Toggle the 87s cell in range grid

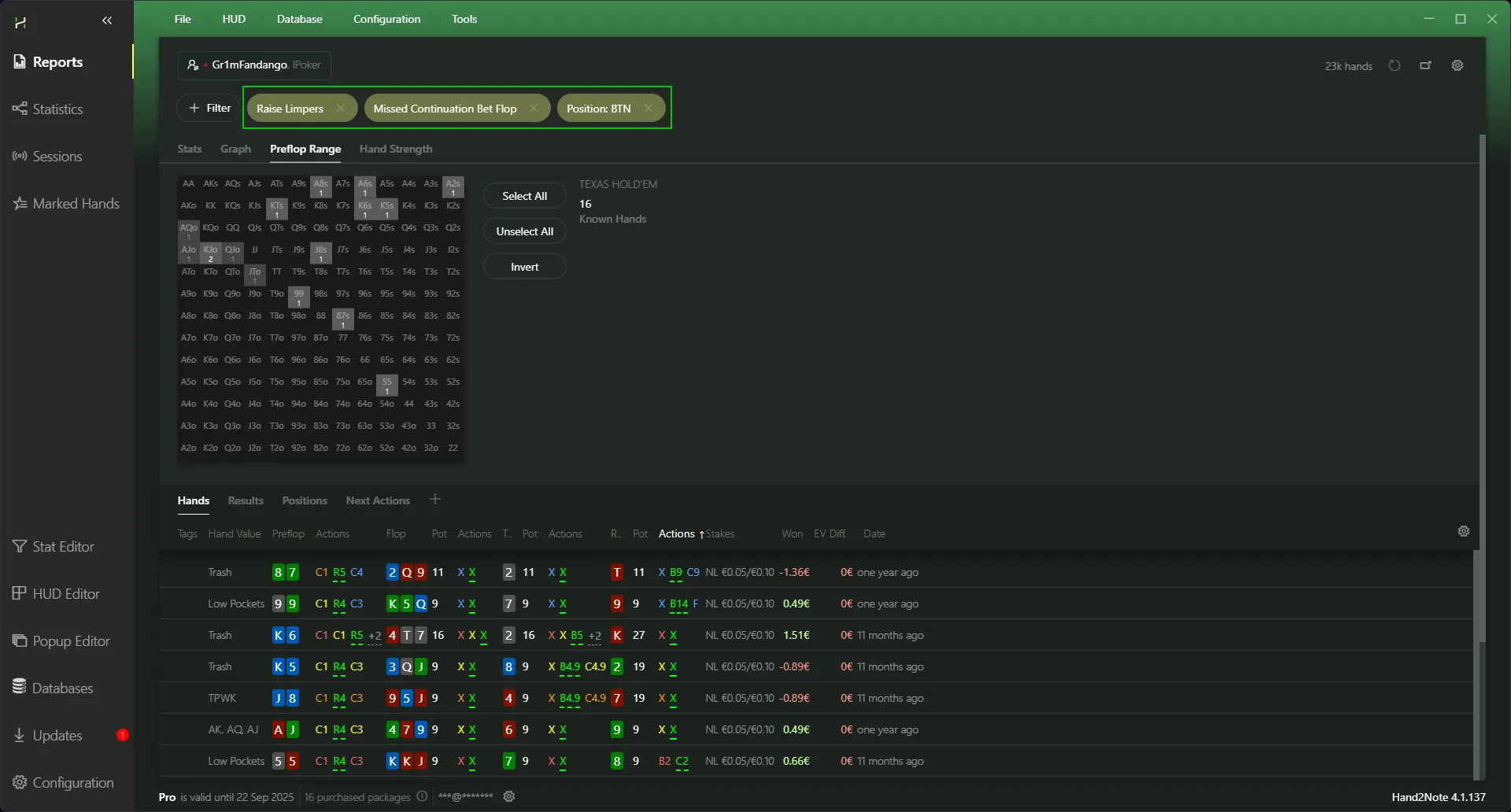tap(343, 319)
